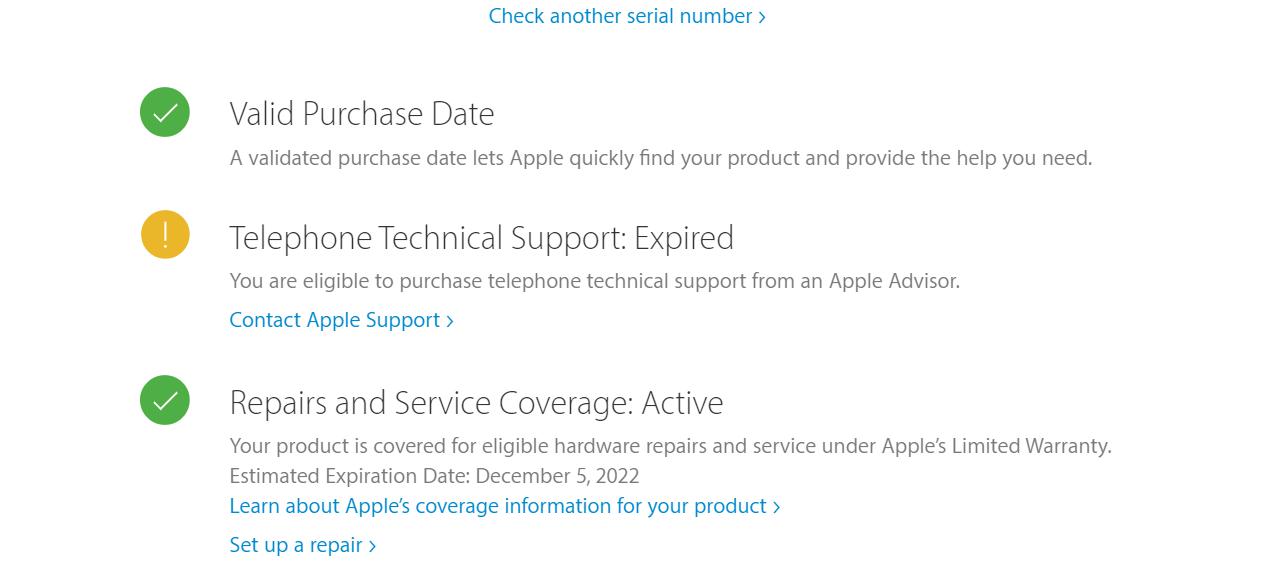Click the Check another serial number link
The width and height of the screenshot is (1273, 582).
pos(620,16)
